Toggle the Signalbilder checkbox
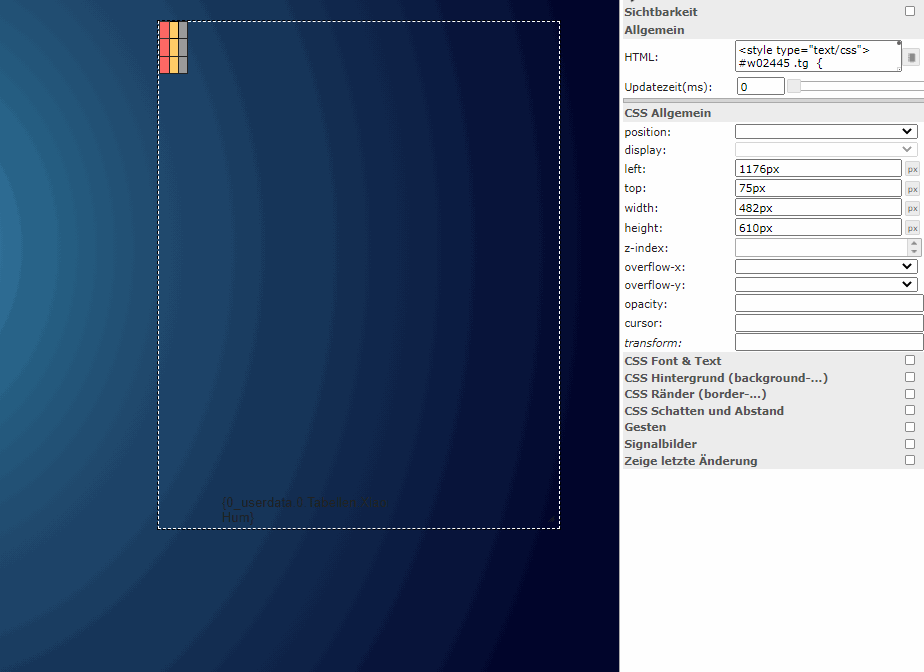Viewport: 924px width, 672px height. click(909, 444)
